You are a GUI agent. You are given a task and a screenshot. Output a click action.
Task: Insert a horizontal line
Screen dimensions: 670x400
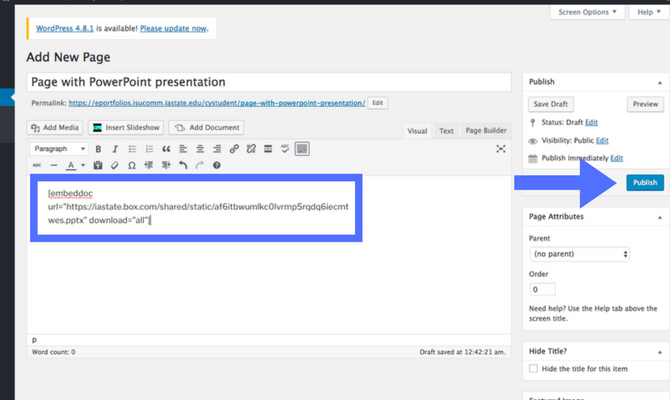click(54, 165)
